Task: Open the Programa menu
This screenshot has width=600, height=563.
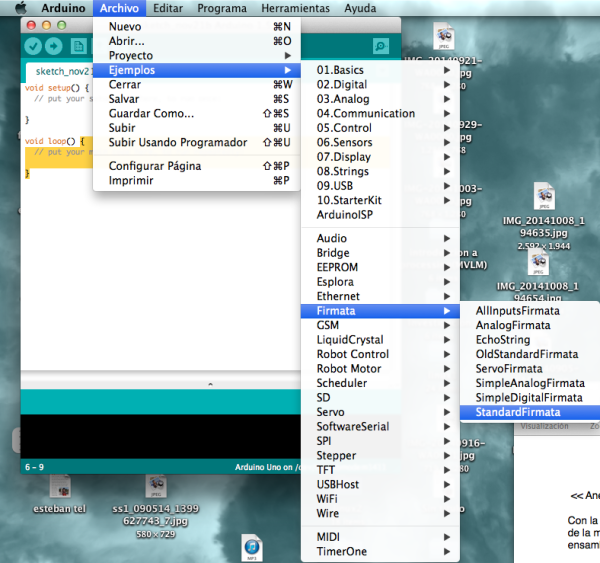Action: coord(222,8)
